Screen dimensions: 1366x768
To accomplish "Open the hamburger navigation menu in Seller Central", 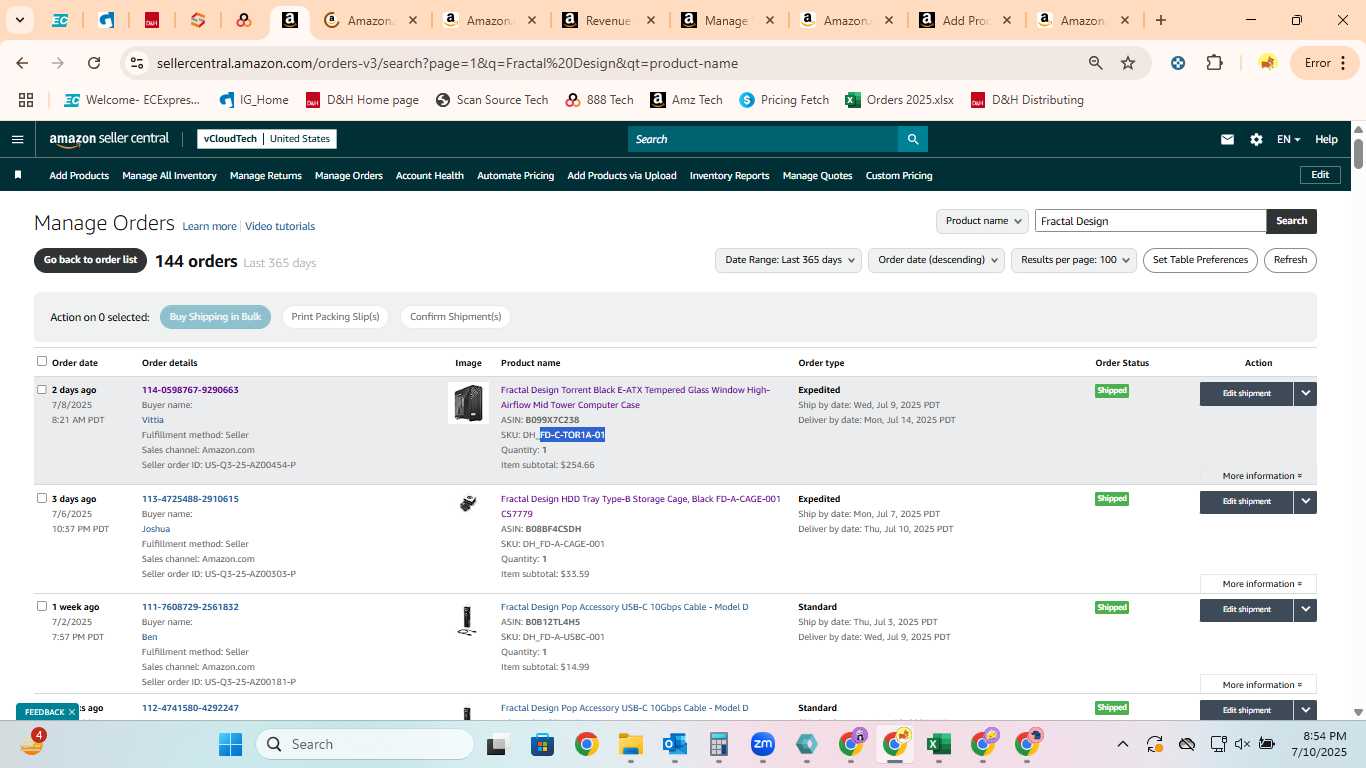I will click(x=17, y=139).
